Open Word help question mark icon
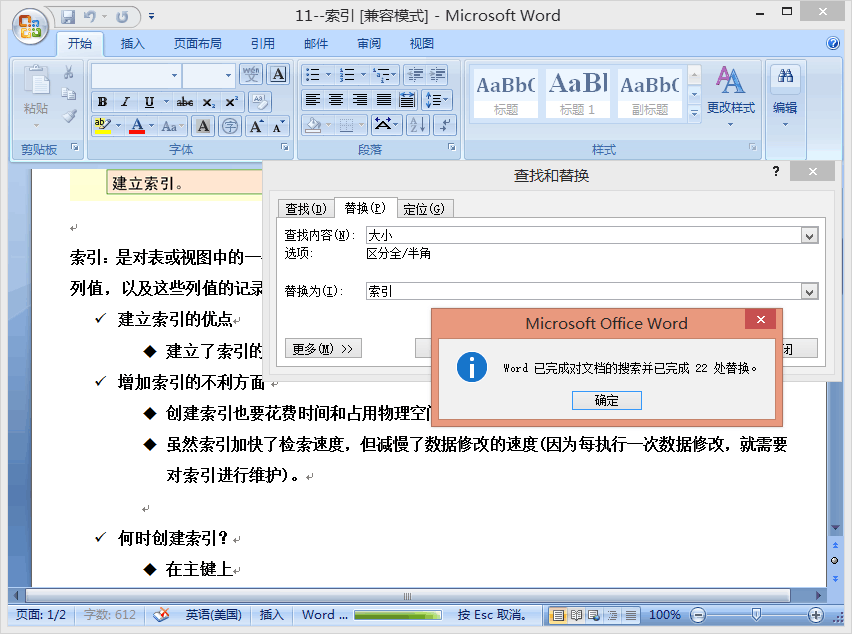The image size is (852, 634). pos(832,43)
